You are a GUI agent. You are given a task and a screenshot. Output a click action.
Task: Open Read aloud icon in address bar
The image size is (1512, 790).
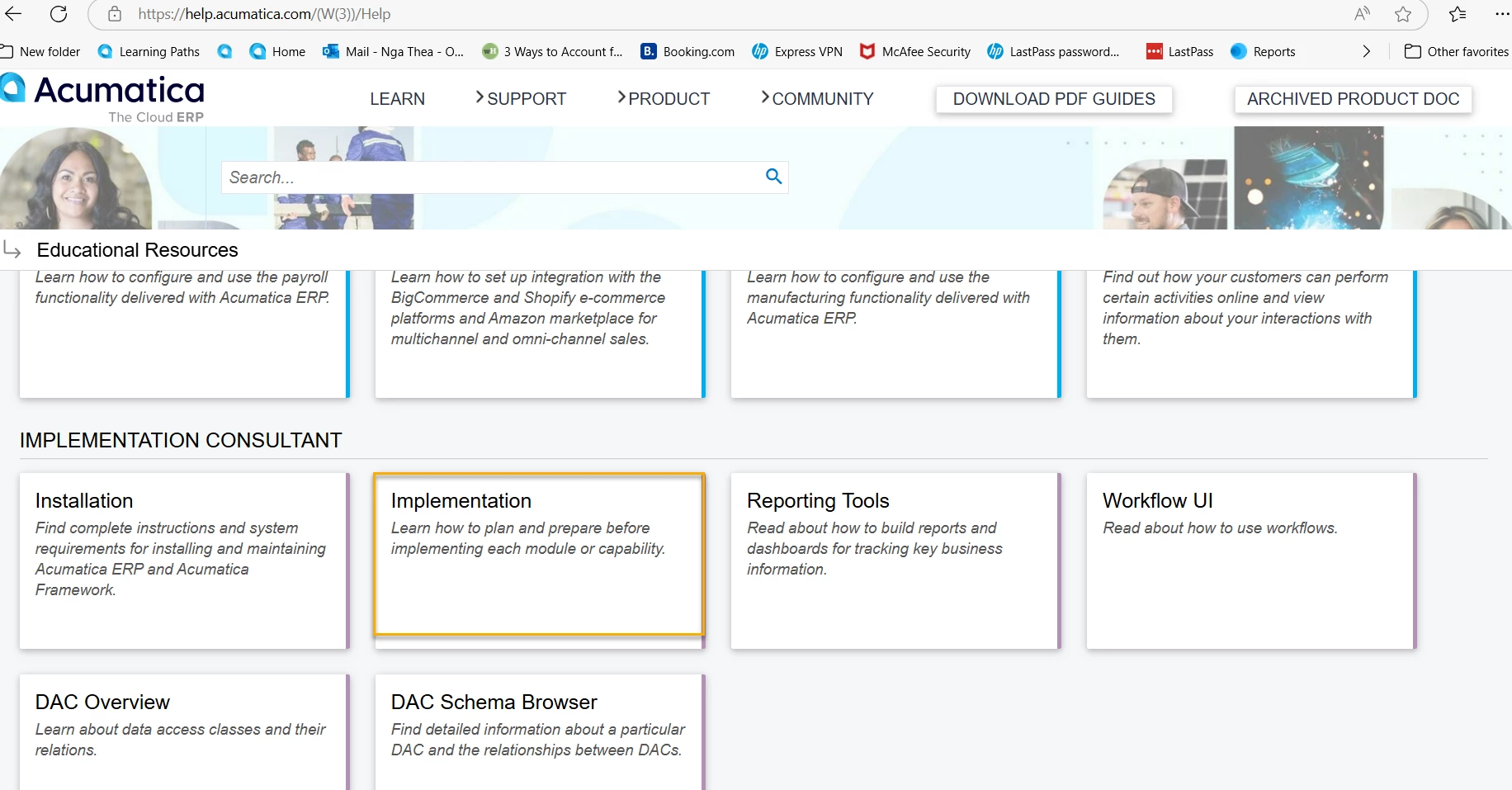[x=1362, y=14]
